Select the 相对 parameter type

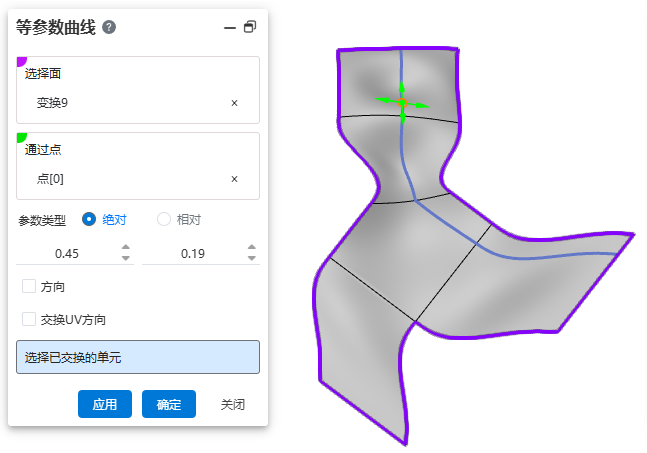point(164,219)
